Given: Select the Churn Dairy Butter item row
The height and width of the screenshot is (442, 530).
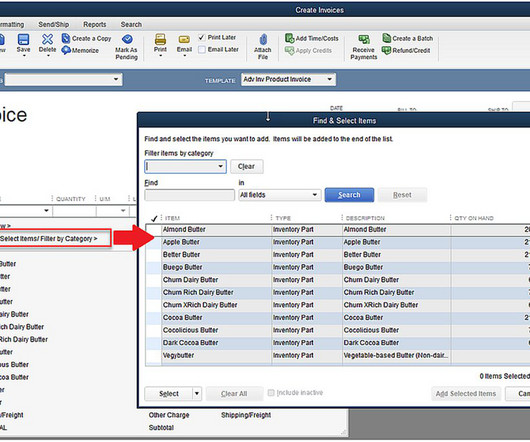Looking at the screenshot, I should (x=338, y=280).
